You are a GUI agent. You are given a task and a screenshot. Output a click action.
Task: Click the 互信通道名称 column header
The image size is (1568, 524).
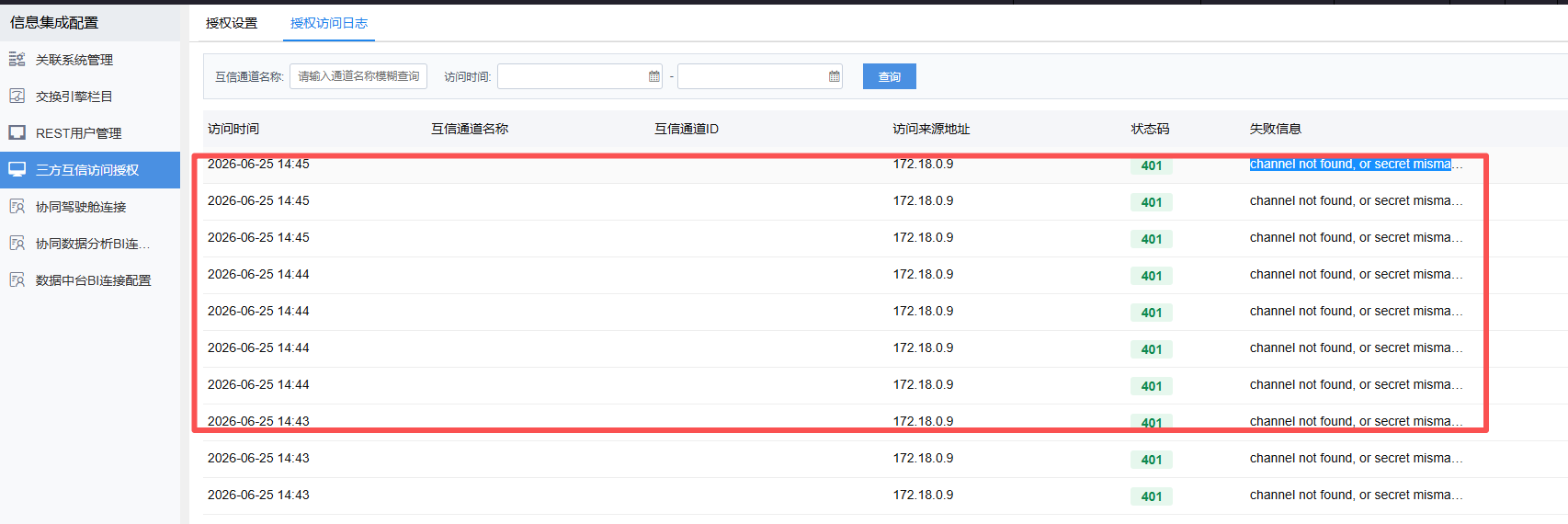pos(470,129)
